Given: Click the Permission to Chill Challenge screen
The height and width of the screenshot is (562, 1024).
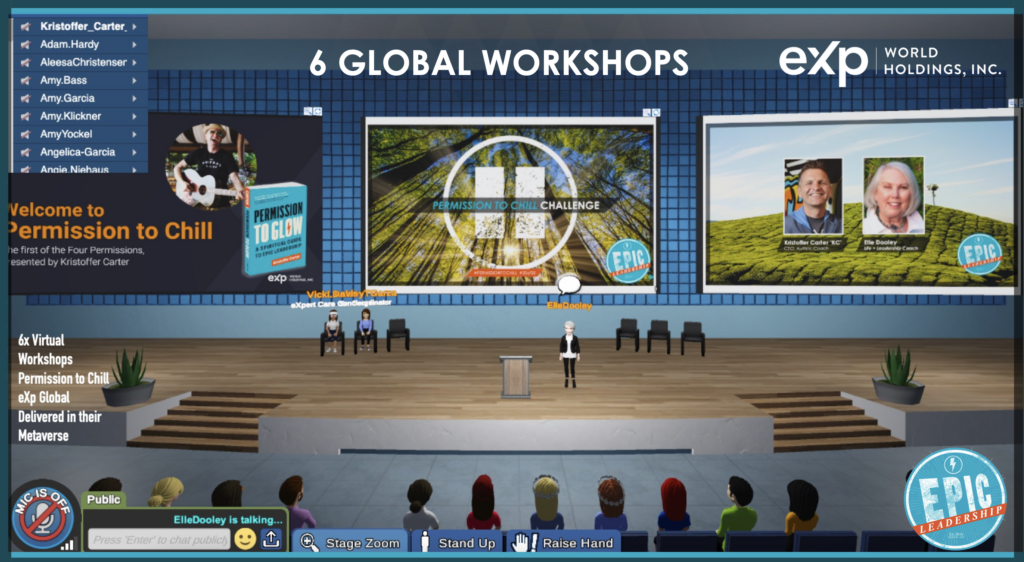Looking at the screenshot, I should pos(510,204).
